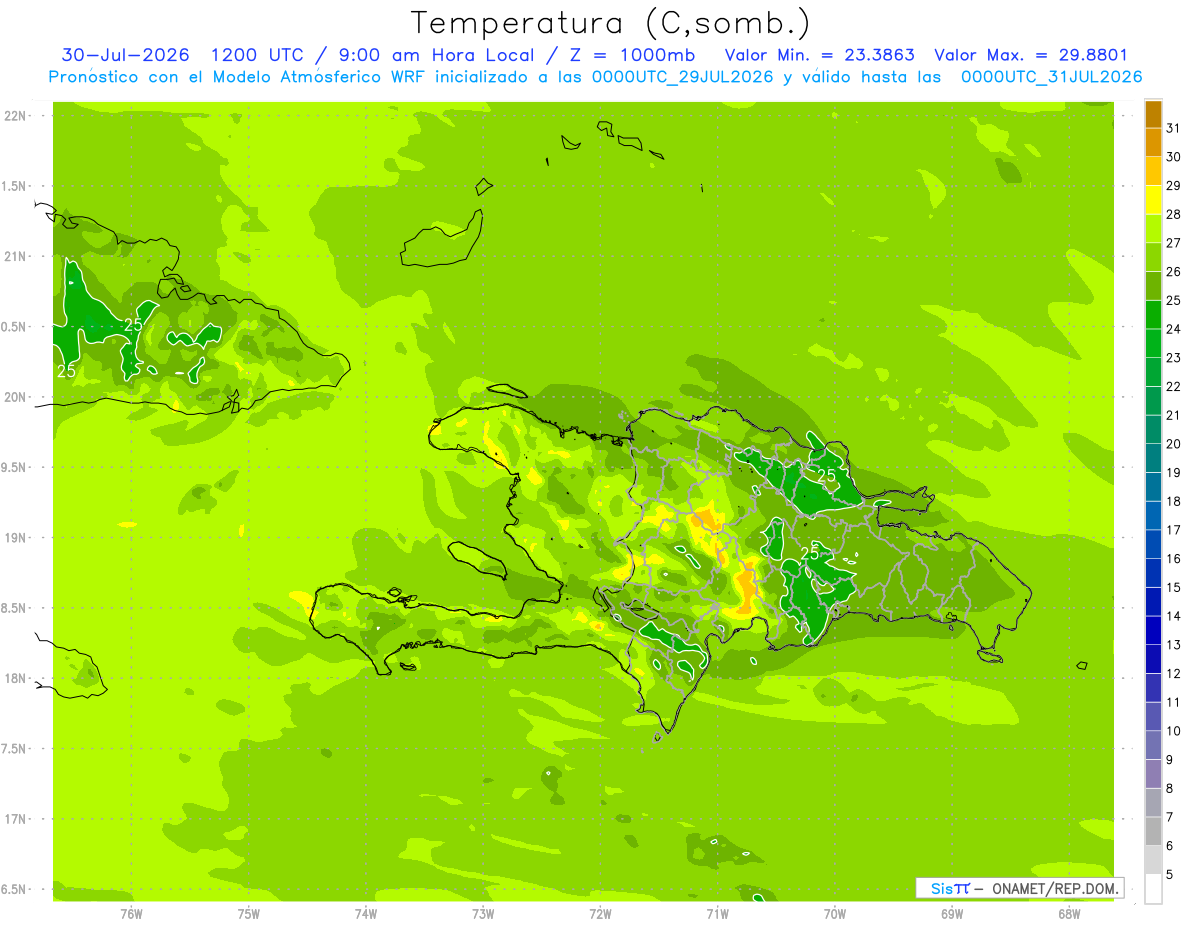Click the legend value 18
Viewport: 1200px width, 927px height.
[x=1173, y=501]
